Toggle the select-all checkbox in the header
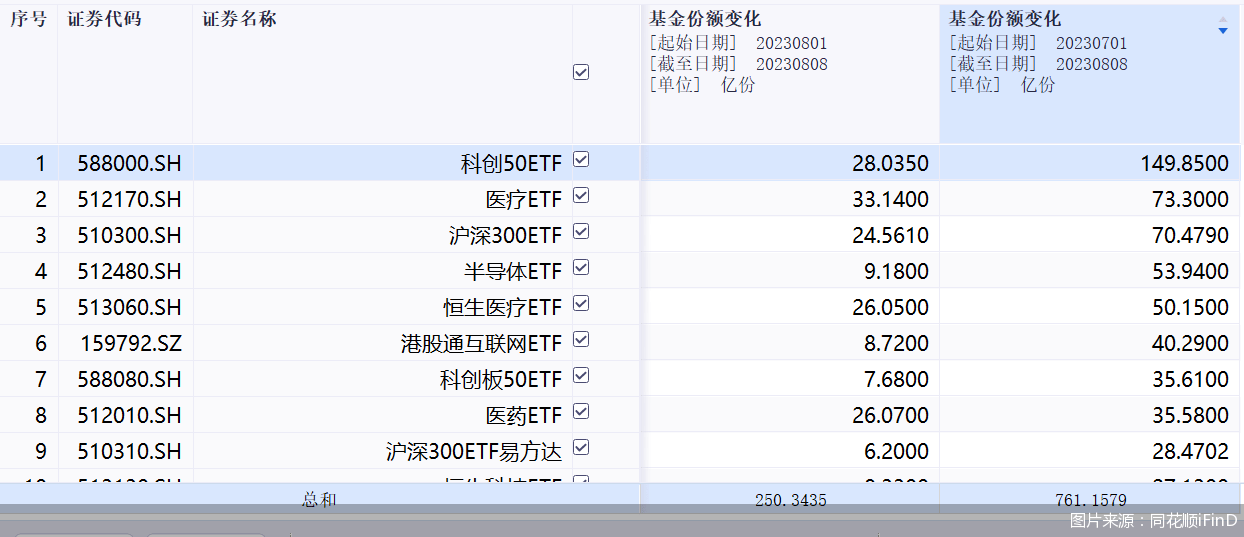Image resolution: width=1244 pixels, height=537 pixels. 581,73
